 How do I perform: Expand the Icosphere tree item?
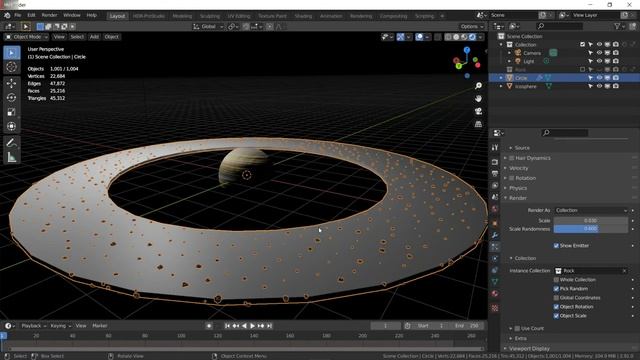click(501, 86)
